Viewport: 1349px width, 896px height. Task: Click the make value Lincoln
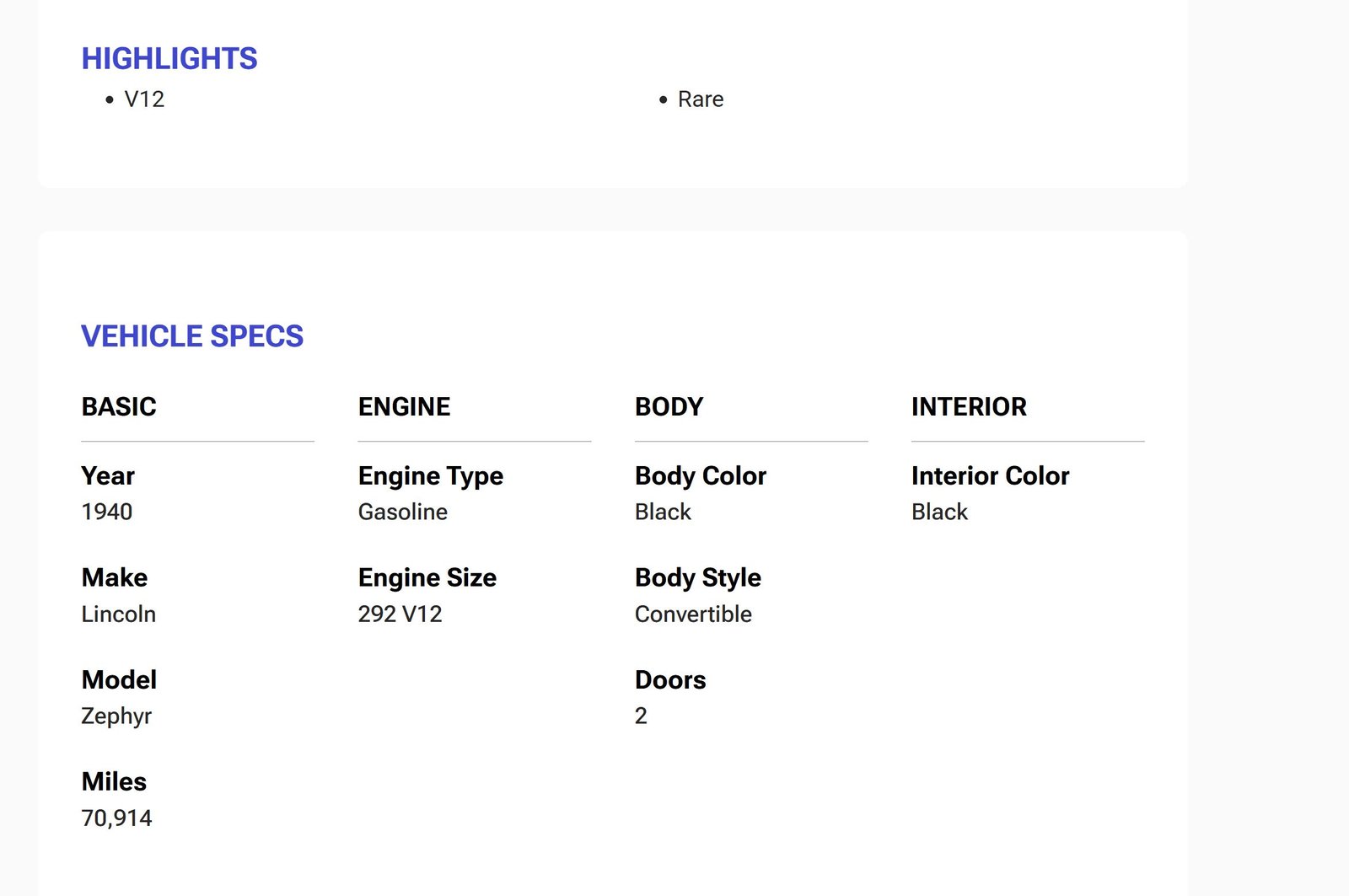tap(119, 614)
